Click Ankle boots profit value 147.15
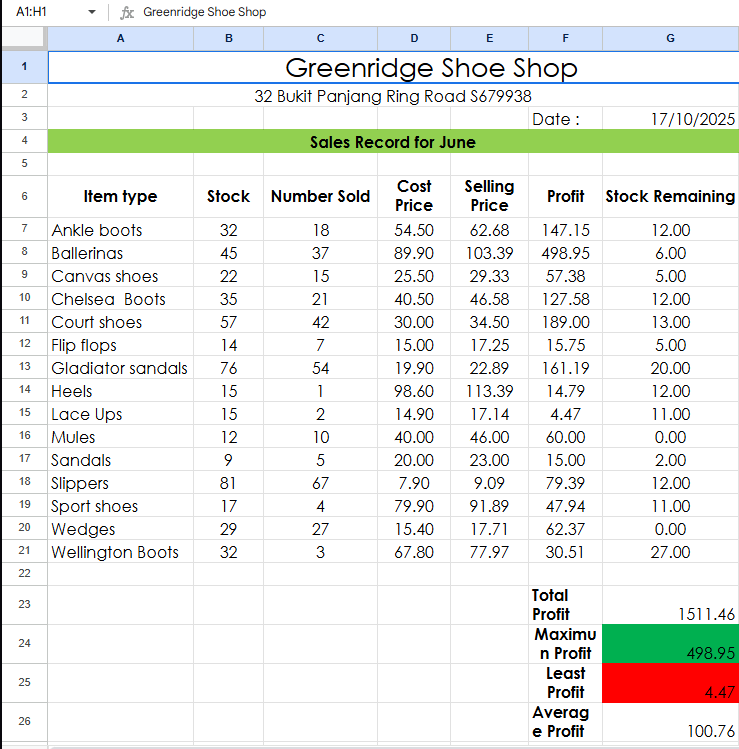The height and width of the screenshot is (749, 739). [x=565, y=229]
